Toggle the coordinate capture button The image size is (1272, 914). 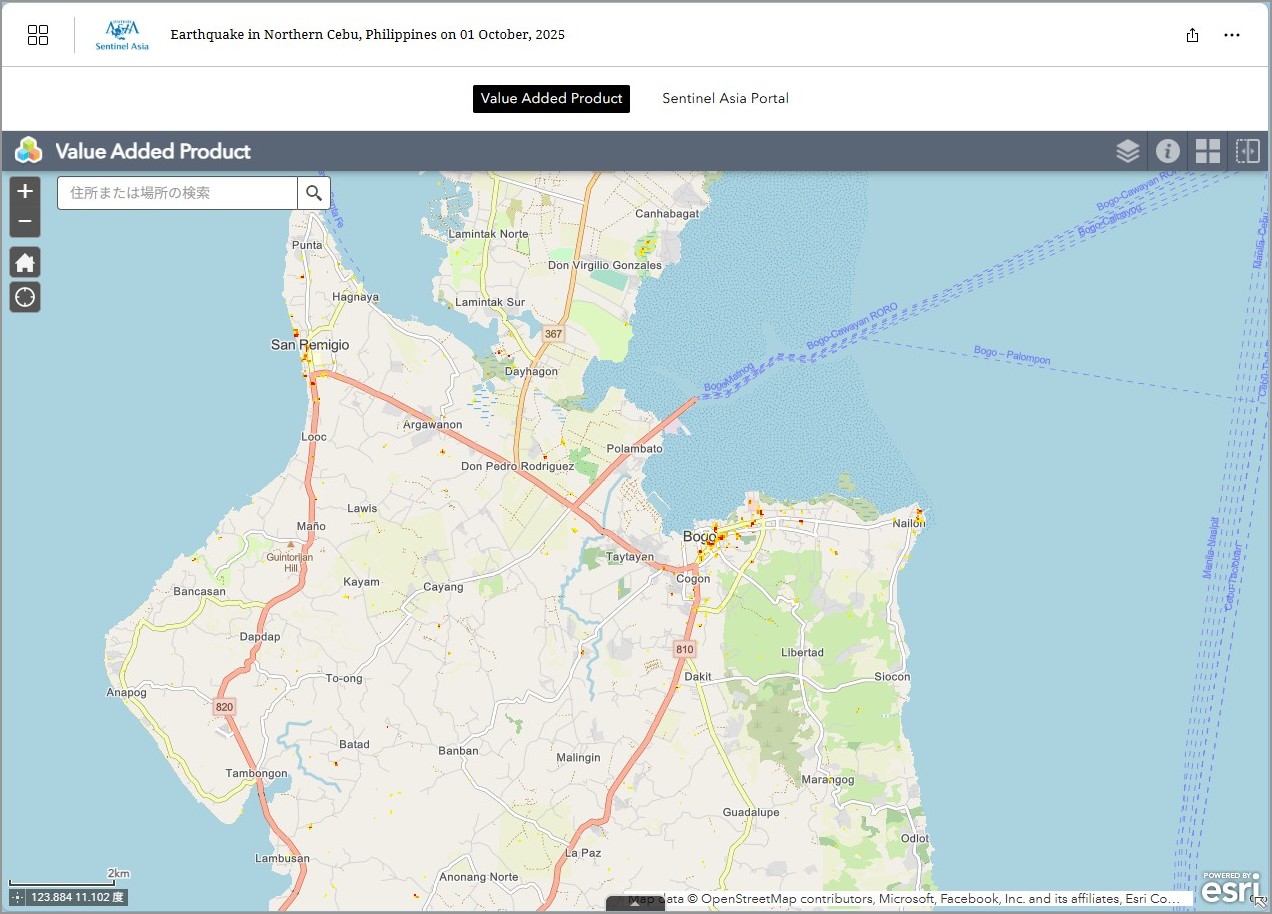pos(18,898)
